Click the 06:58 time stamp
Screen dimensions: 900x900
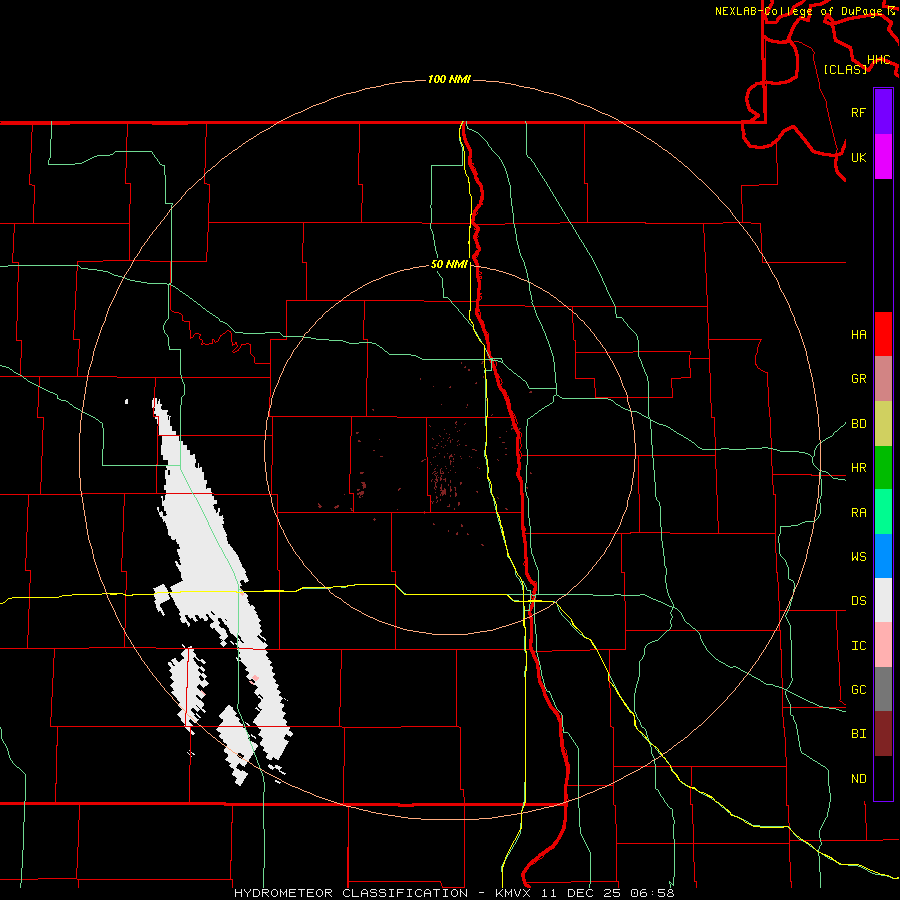tap(652, 893)
